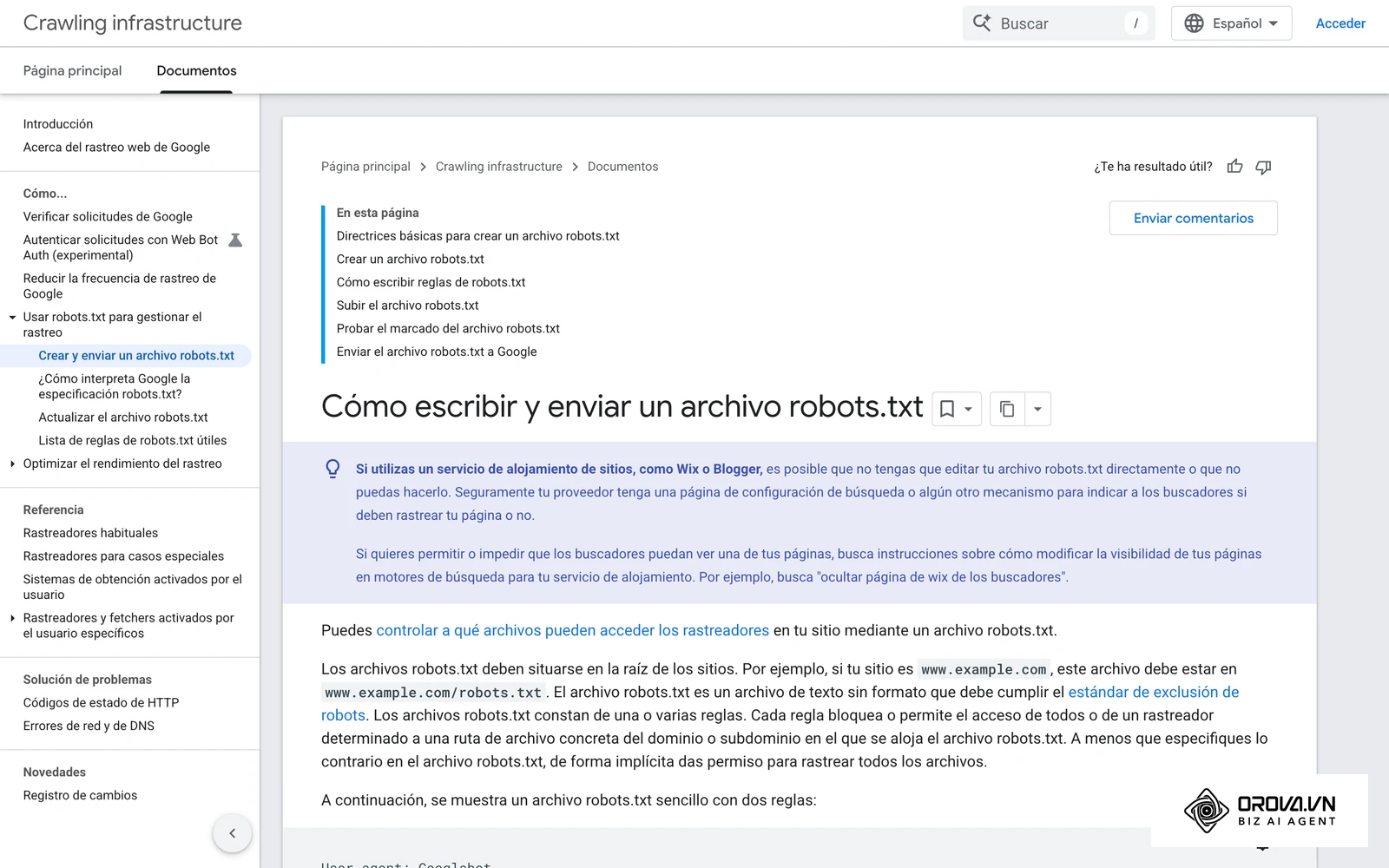
Task: Open 'Registro de cambios' page
Action: tap(80, 796)
